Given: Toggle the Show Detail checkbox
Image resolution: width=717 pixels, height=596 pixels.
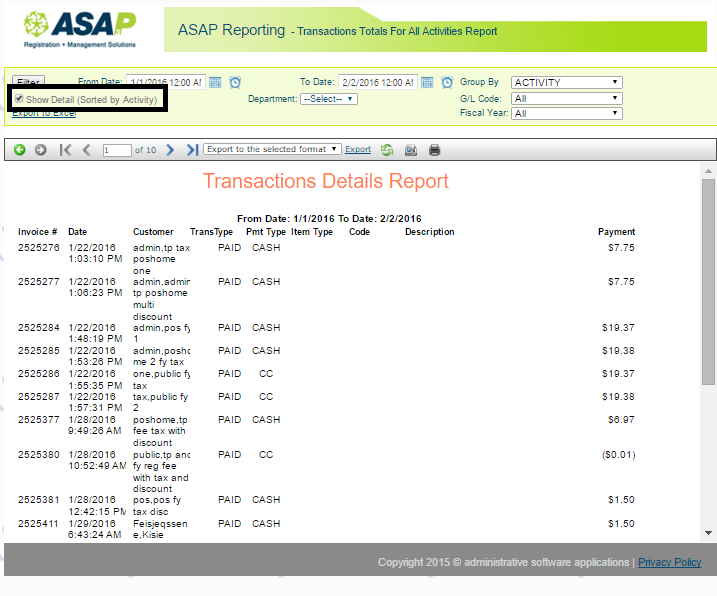Looking at the screenshot, I should coord(19,99).
